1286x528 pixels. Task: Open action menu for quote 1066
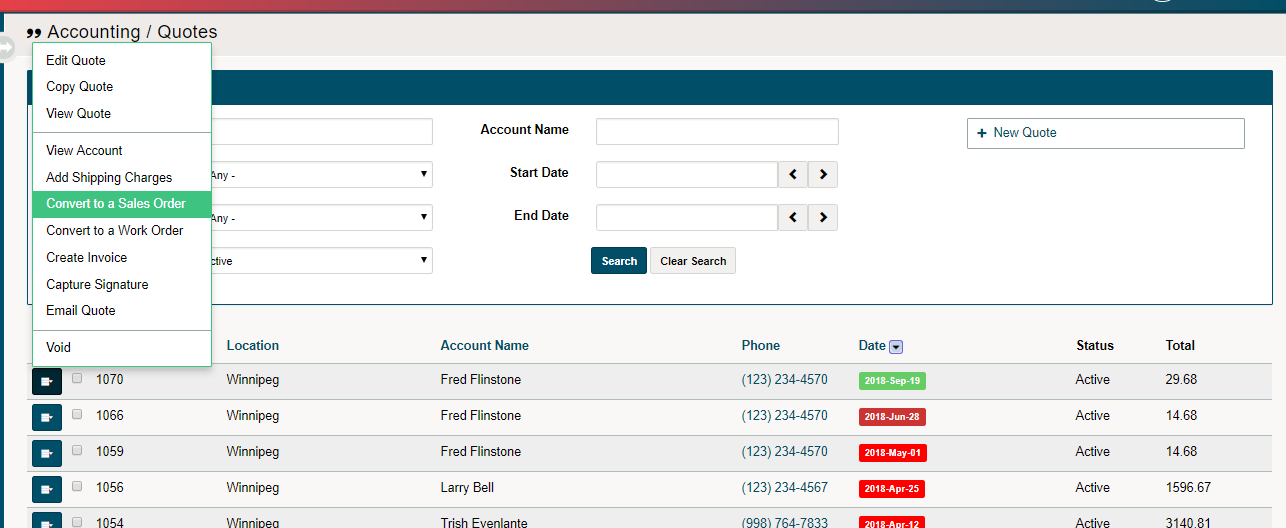[x=47, y=417]
